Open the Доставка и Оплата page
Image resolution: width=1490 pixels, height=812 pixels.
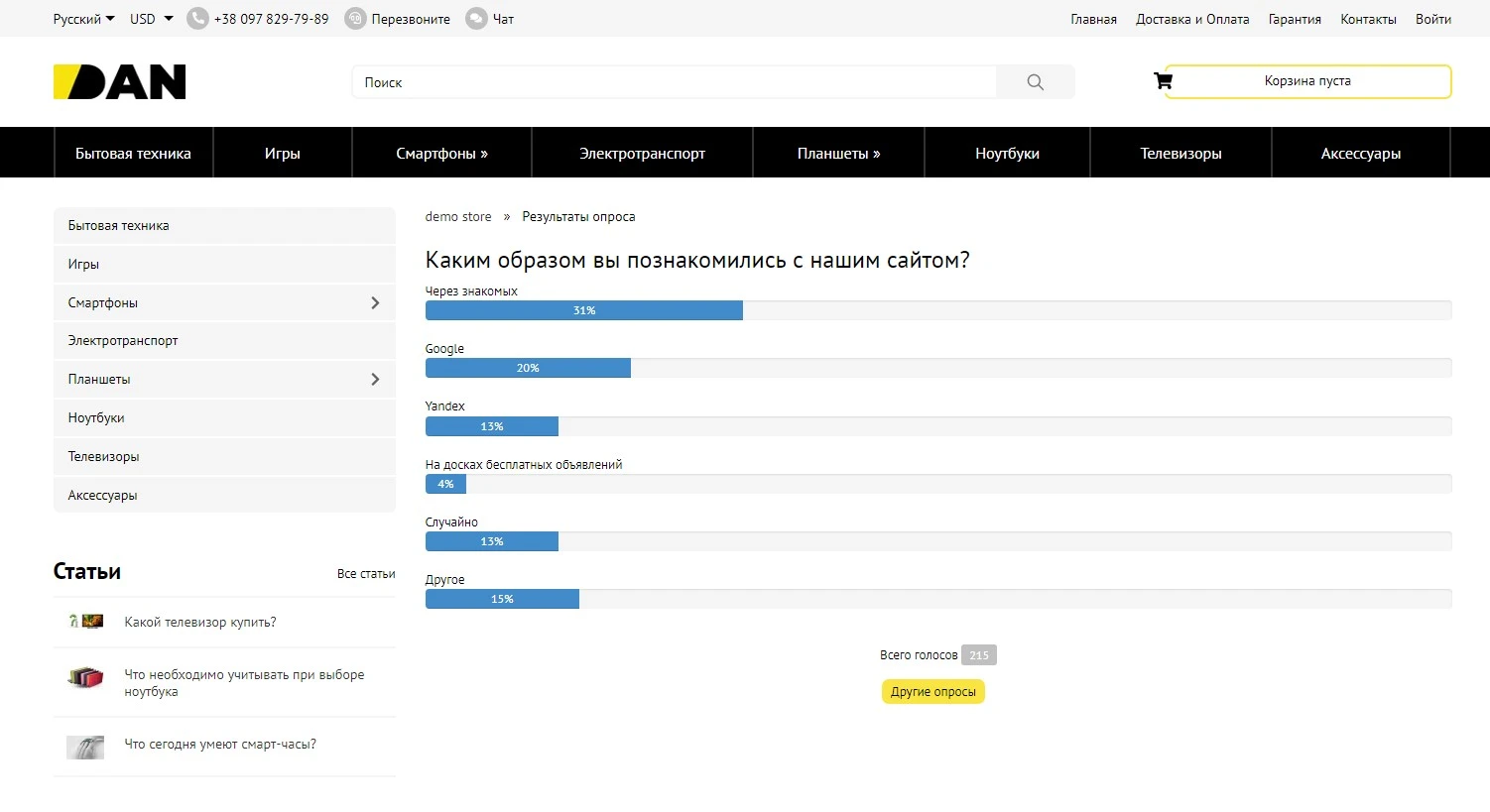[1192, 19]
